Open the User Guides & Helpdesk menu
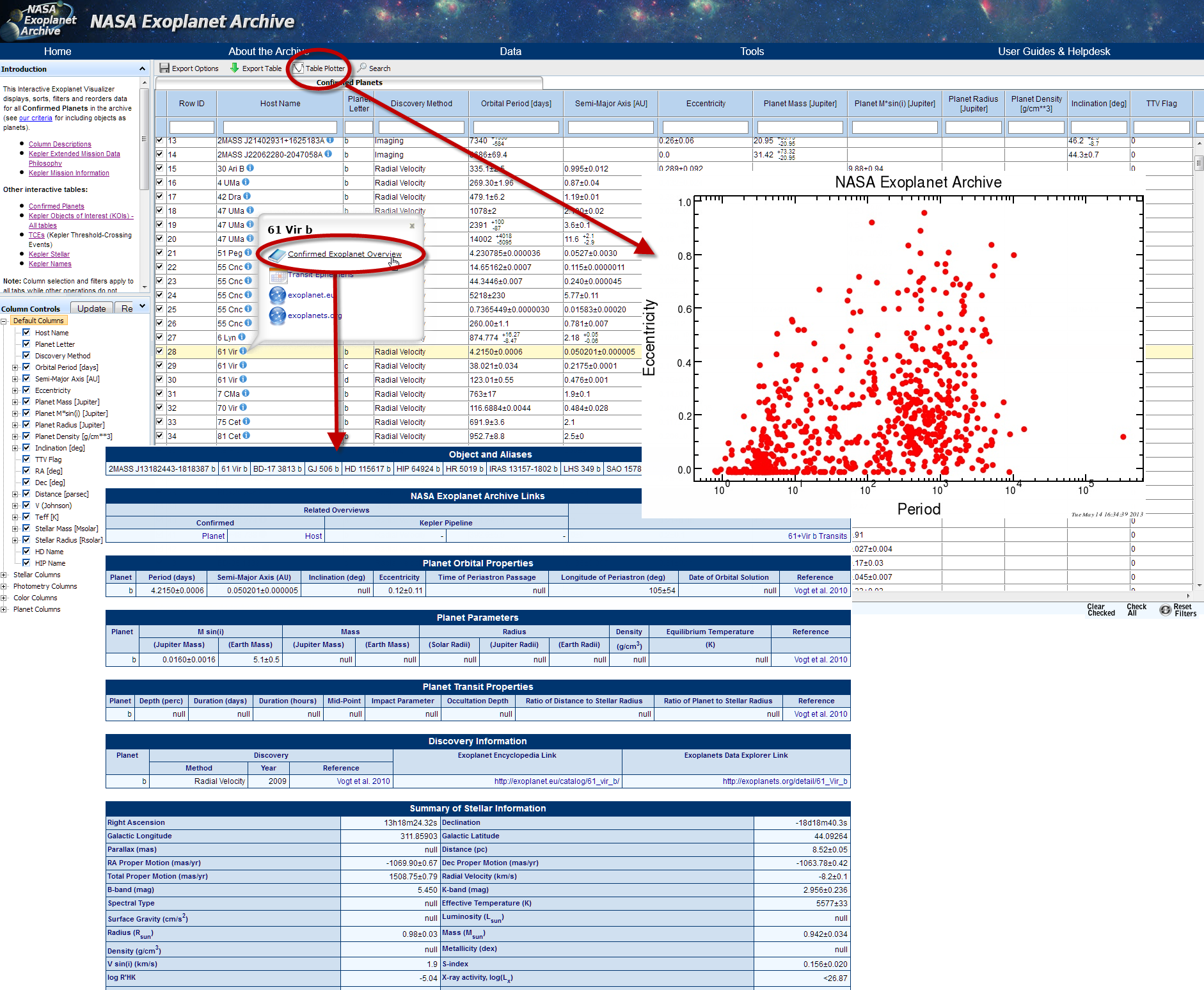The image size is (1204, 990). click(x=1054, y=51)
